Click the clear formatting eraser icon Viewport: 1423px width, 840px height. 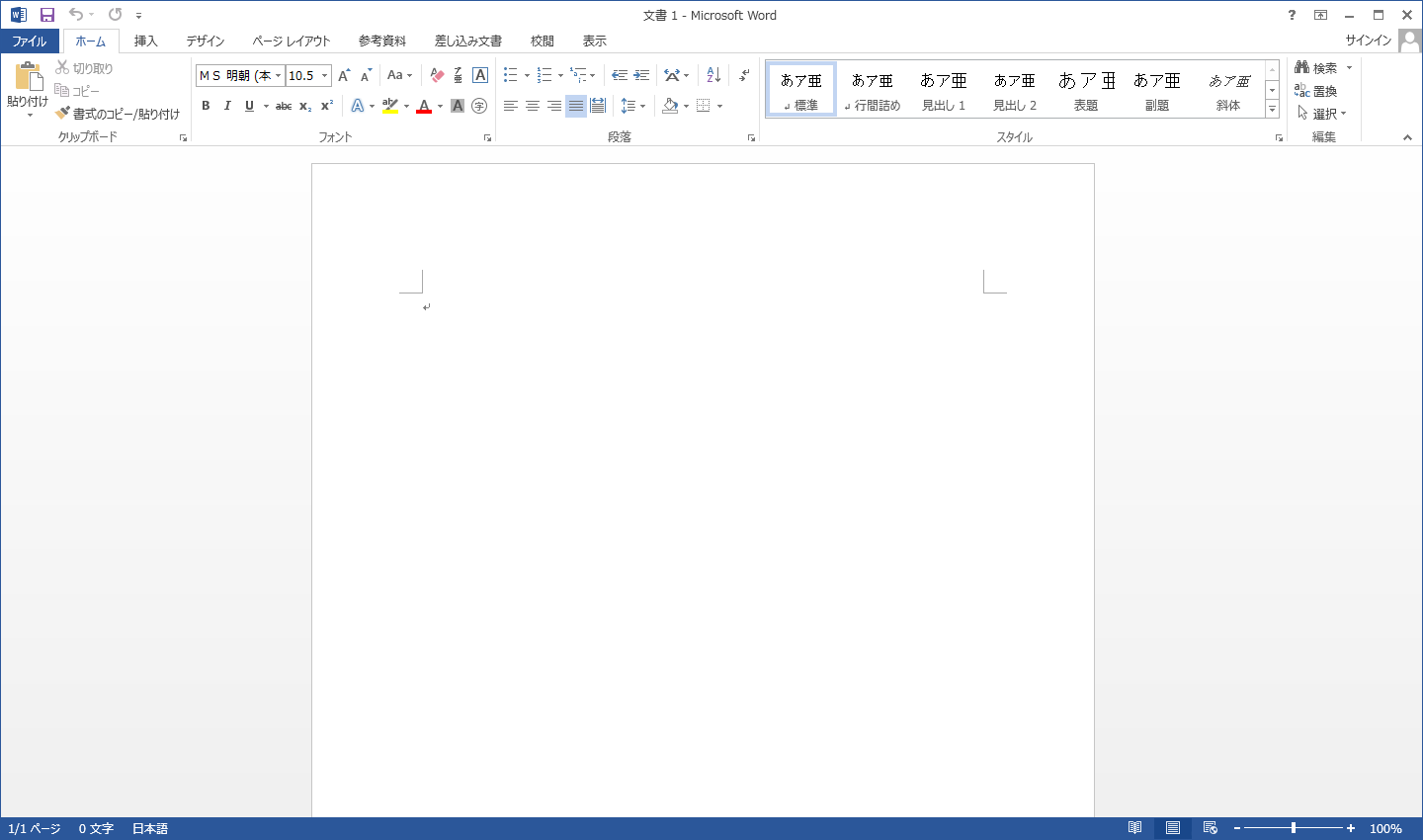(437, 75)
